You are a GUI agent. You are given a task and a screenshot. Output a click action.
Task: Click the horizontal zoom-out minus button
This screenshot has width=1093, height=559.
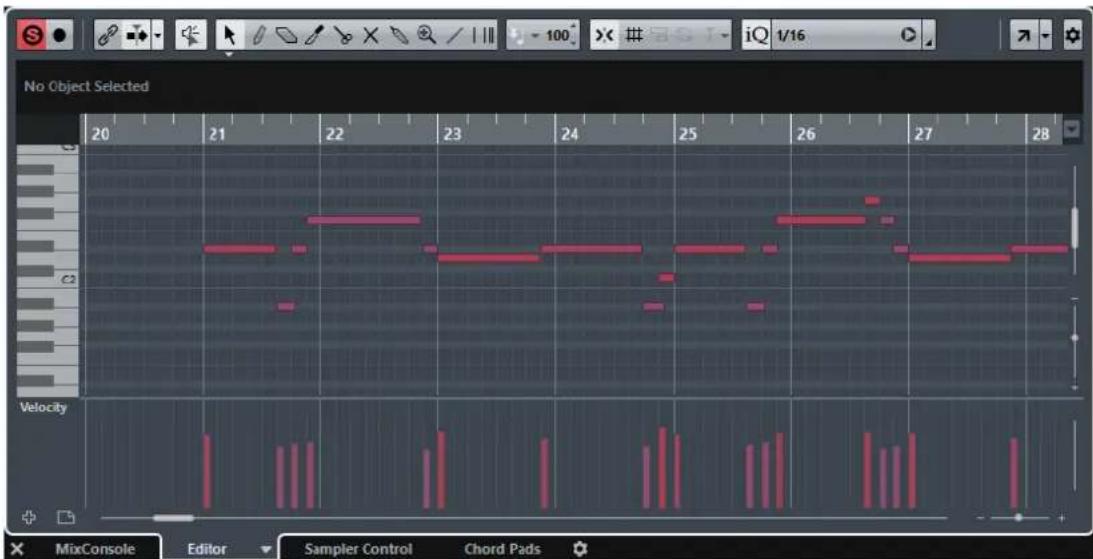pyautogui.click(x=980, y=518)
